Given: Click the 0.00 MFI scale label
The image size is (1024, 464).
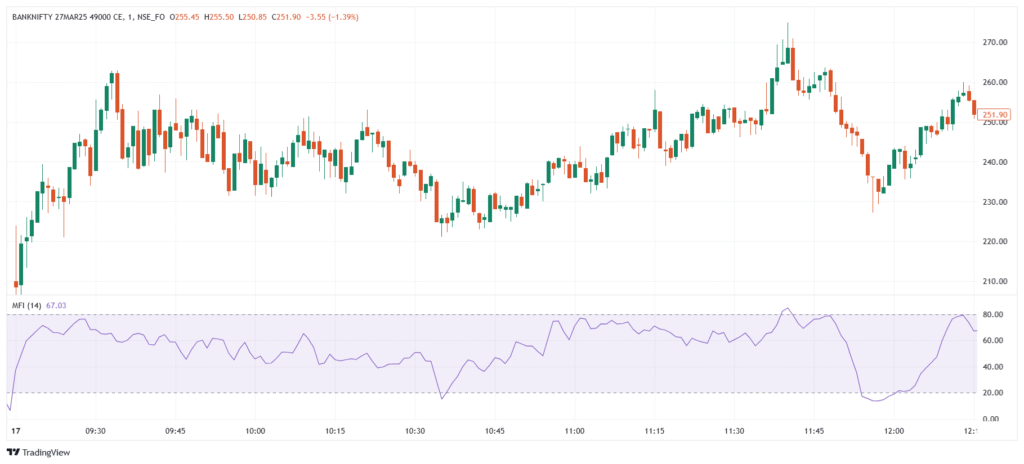Looking at the screenshot, I should (x=998, y=419).
